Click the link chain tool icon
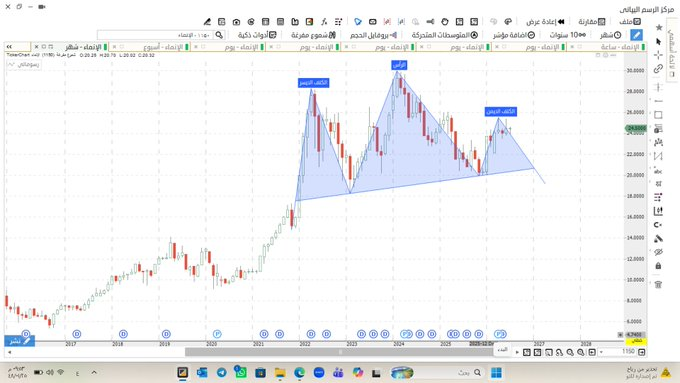 pyautogui.click(x=658, y=69)
